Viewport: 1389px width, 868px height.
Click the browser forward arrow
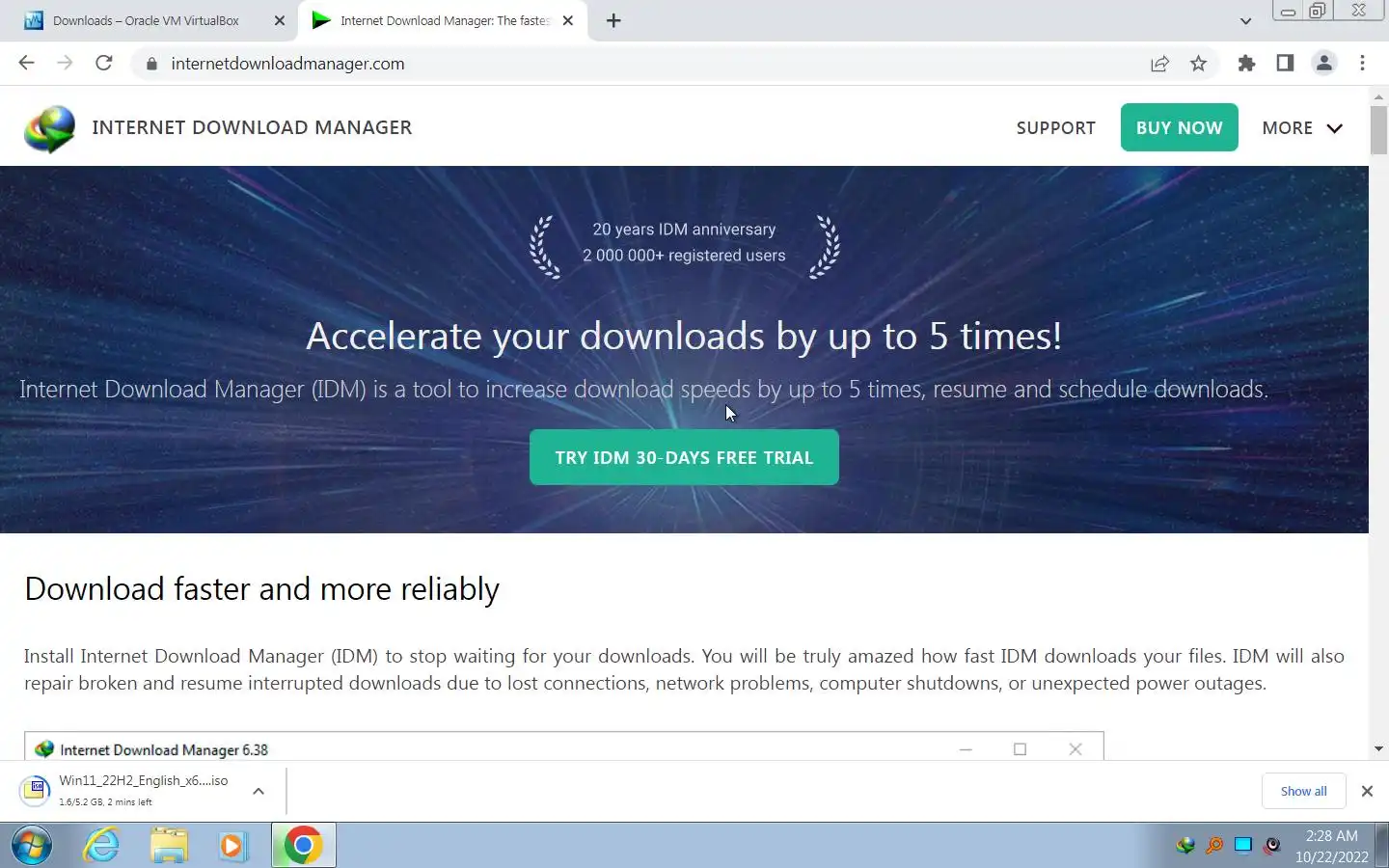65,63
